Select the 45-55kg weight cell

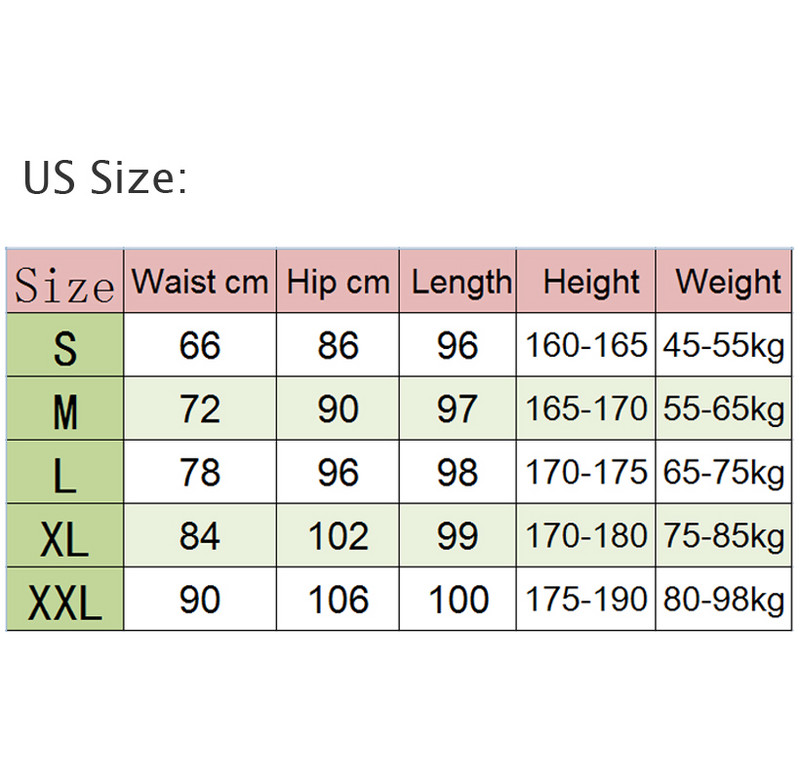tap(722, 346)
